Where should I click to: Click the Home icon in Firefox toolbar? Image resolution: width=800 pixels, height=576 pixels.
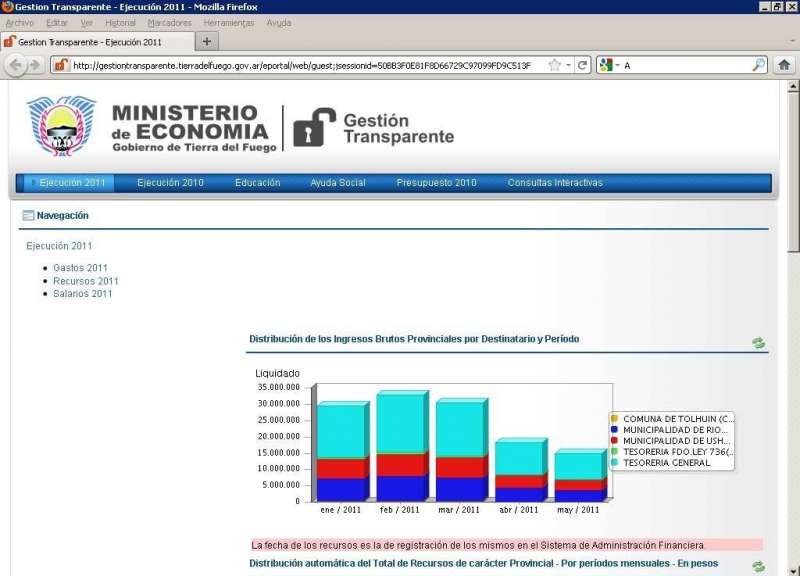[x=784, y=65]
